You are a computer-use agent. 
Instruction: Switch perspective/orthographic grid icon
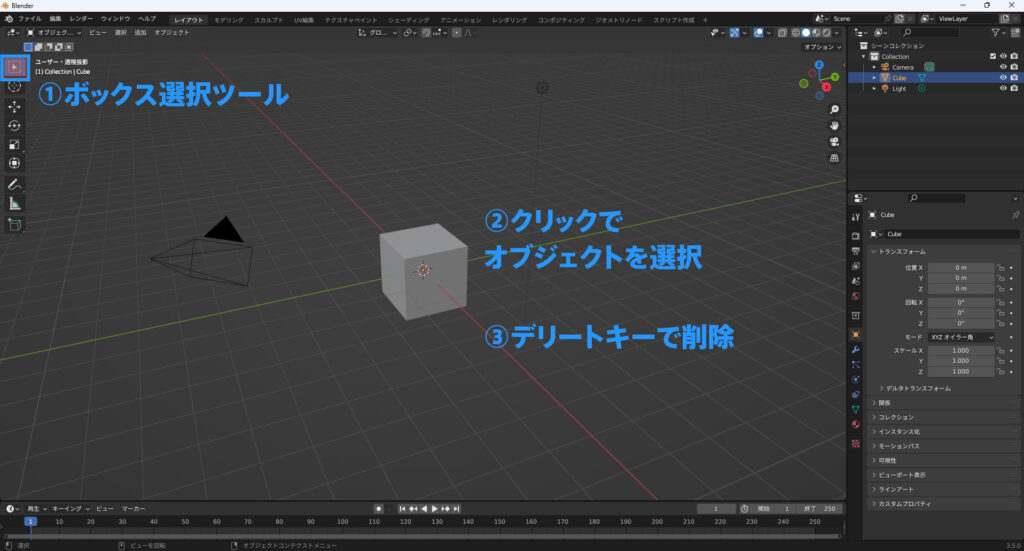(834, 158)
